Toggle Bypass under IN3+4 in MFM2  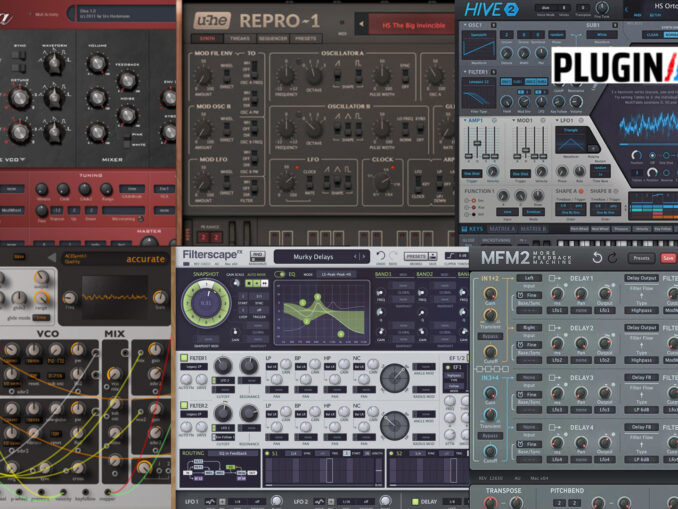[x=490, y=435]
